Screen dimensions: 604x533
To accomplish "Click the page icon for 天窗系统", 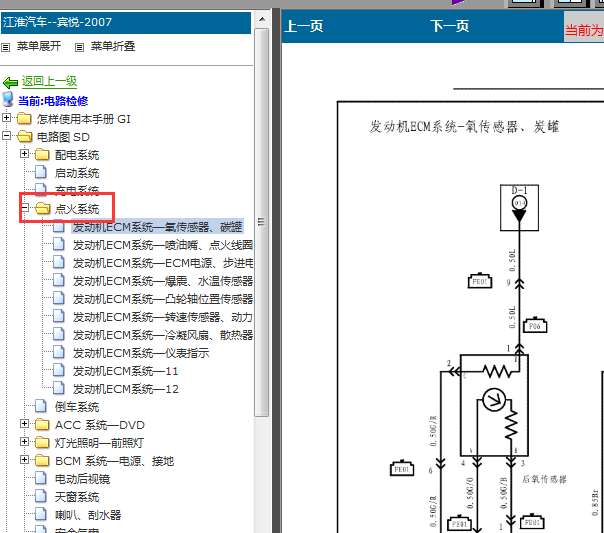I will tap(41, 496).
